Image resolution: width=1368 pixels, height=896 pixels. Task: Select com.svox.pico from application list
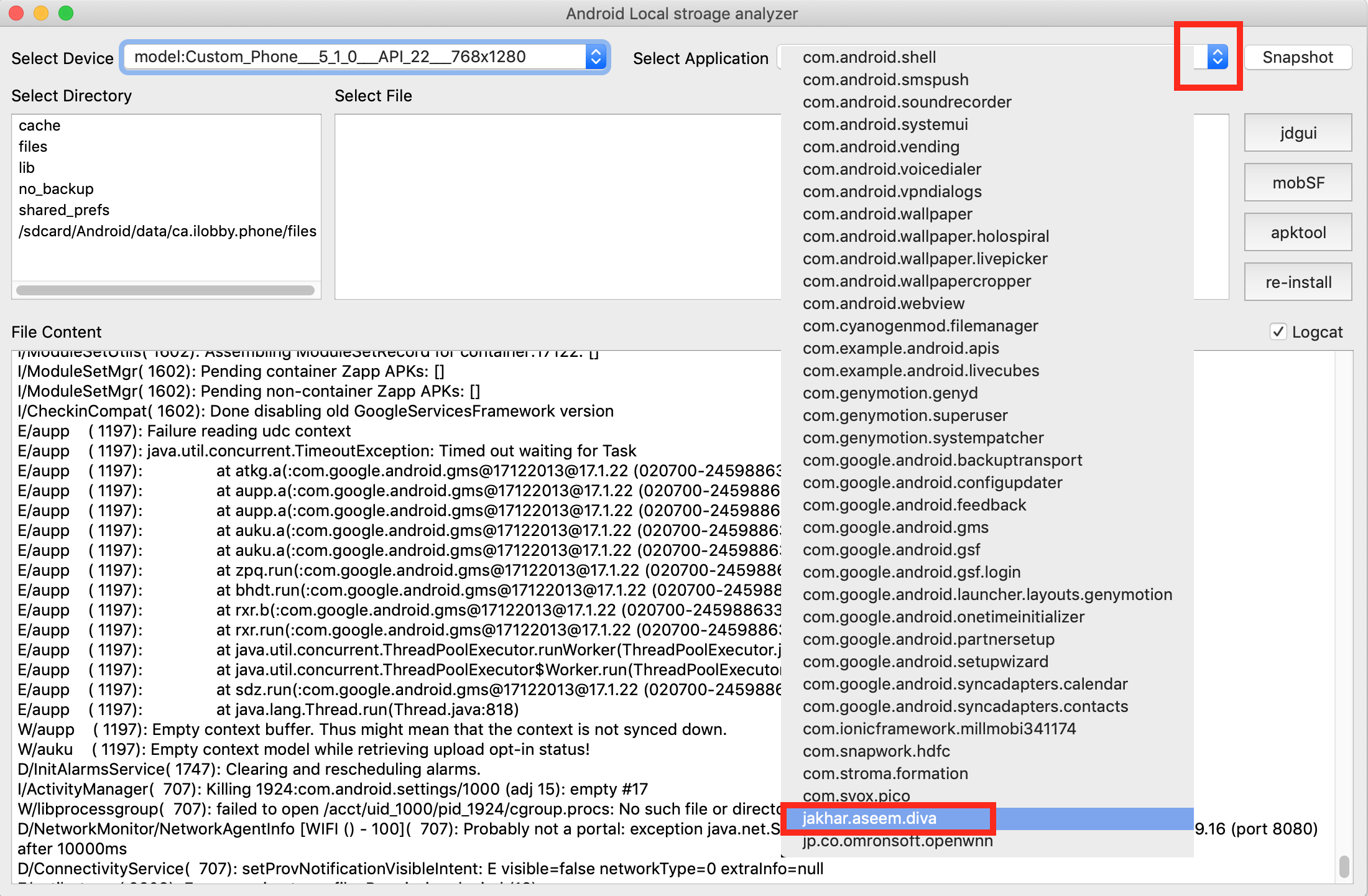pos(856,796)
